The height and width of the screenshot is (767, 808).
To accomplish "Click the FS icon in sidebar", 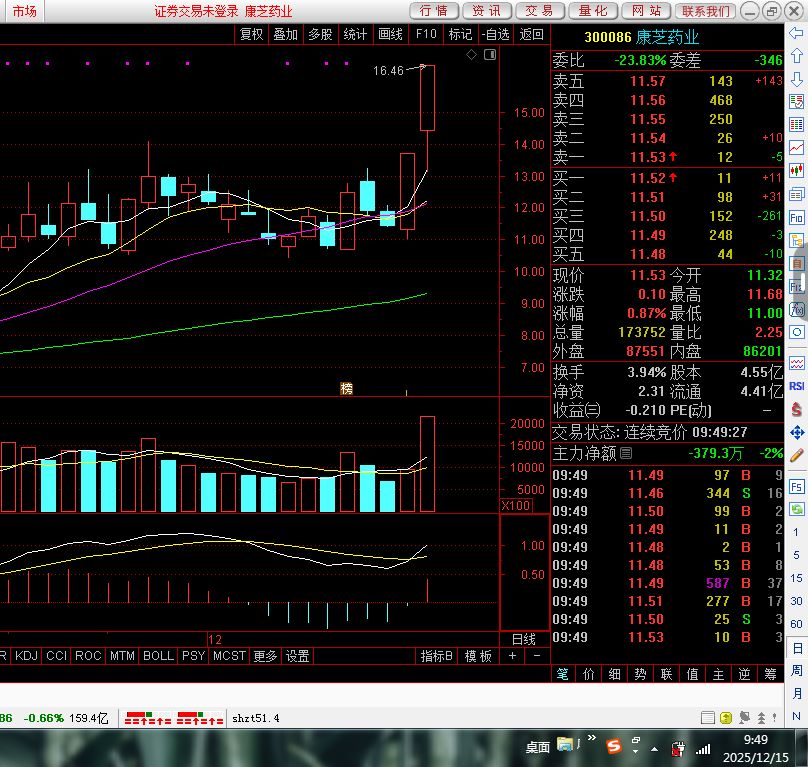I will (796, 487).
